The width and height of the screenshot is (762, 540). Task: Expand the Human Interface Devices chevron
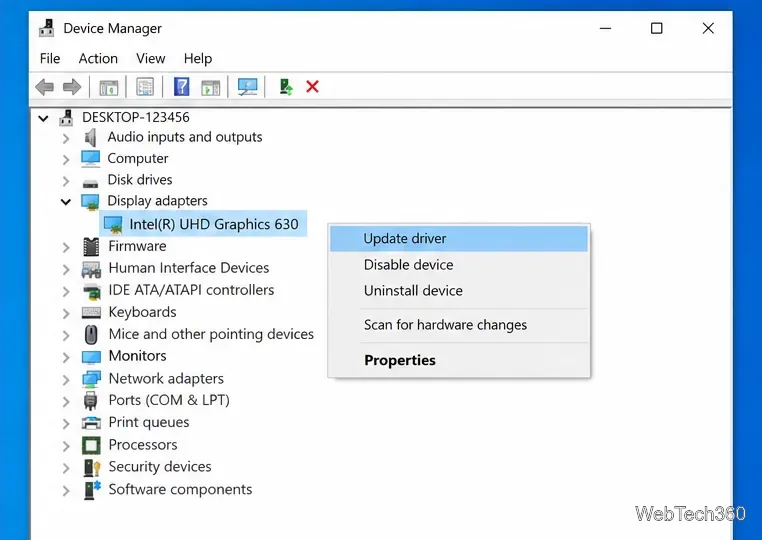[66, 269]
